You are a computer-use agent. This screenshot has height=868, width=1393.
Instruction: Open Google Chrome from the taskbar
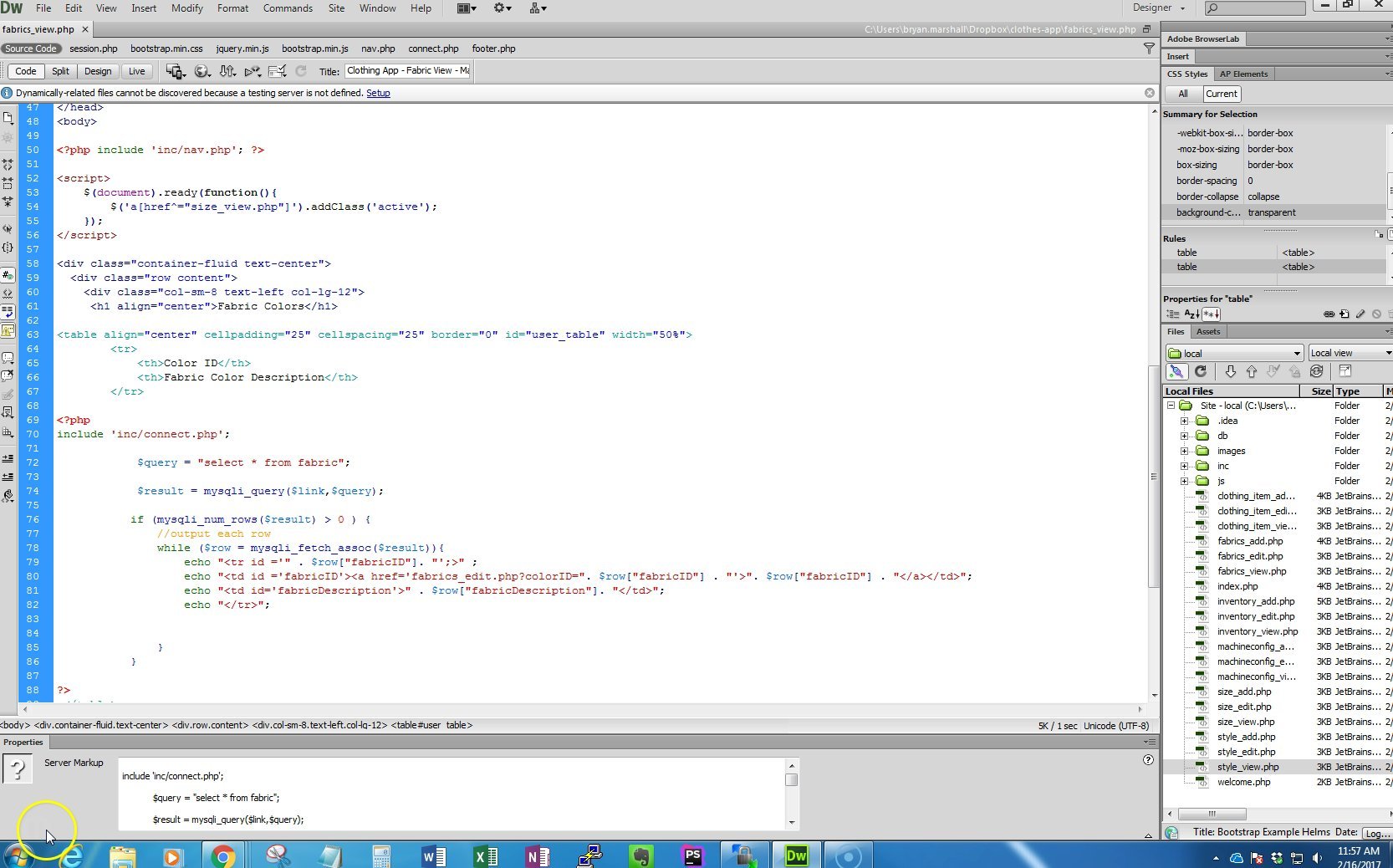[222, 856]
